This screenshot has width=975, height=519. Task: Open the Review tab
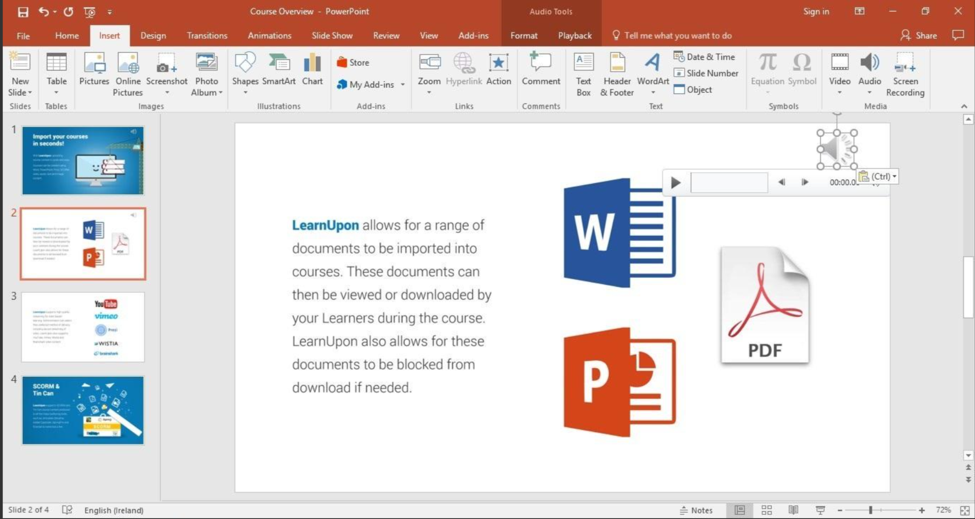tap(386, 35)
